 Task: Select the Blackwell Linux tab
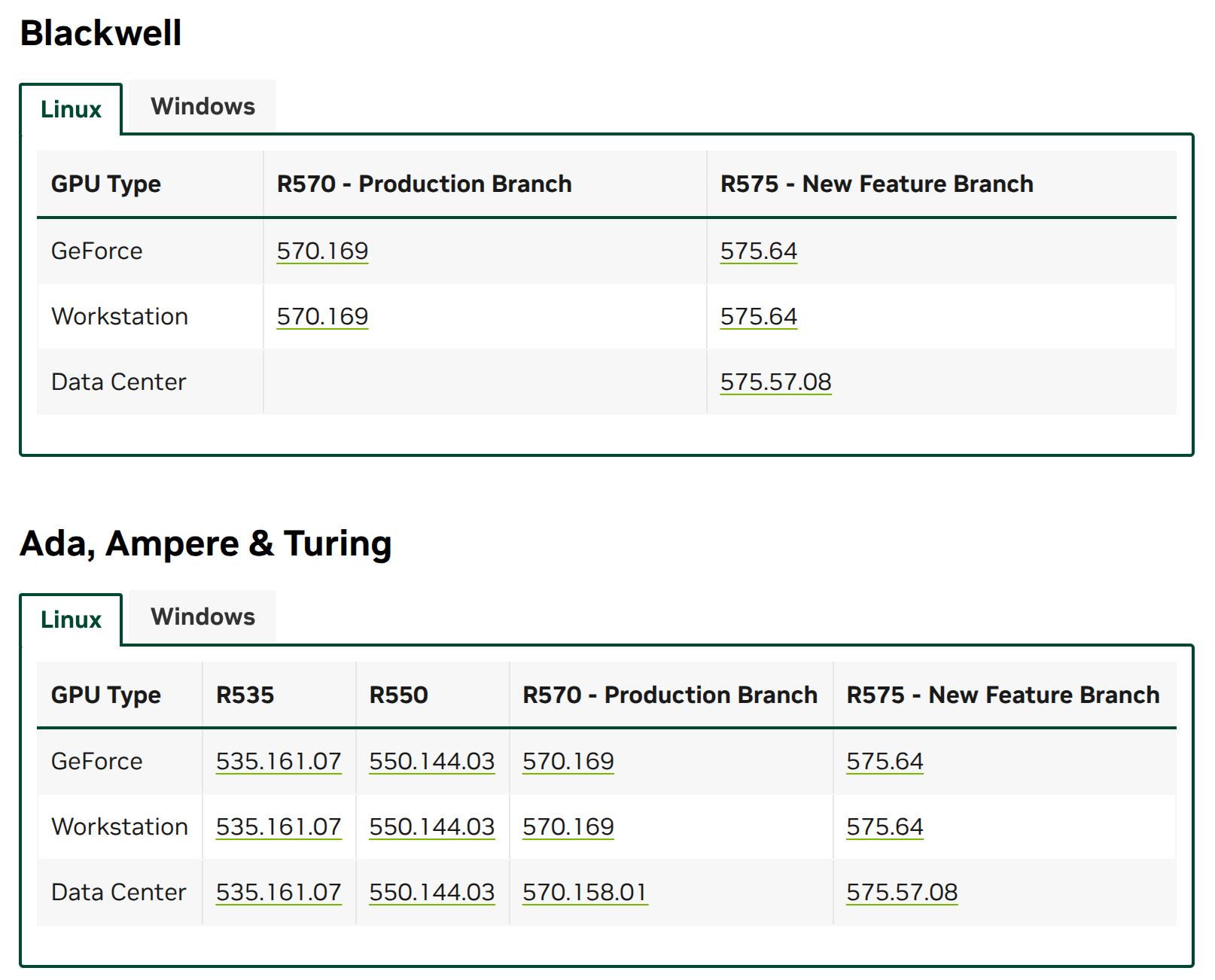pos(71,109)
